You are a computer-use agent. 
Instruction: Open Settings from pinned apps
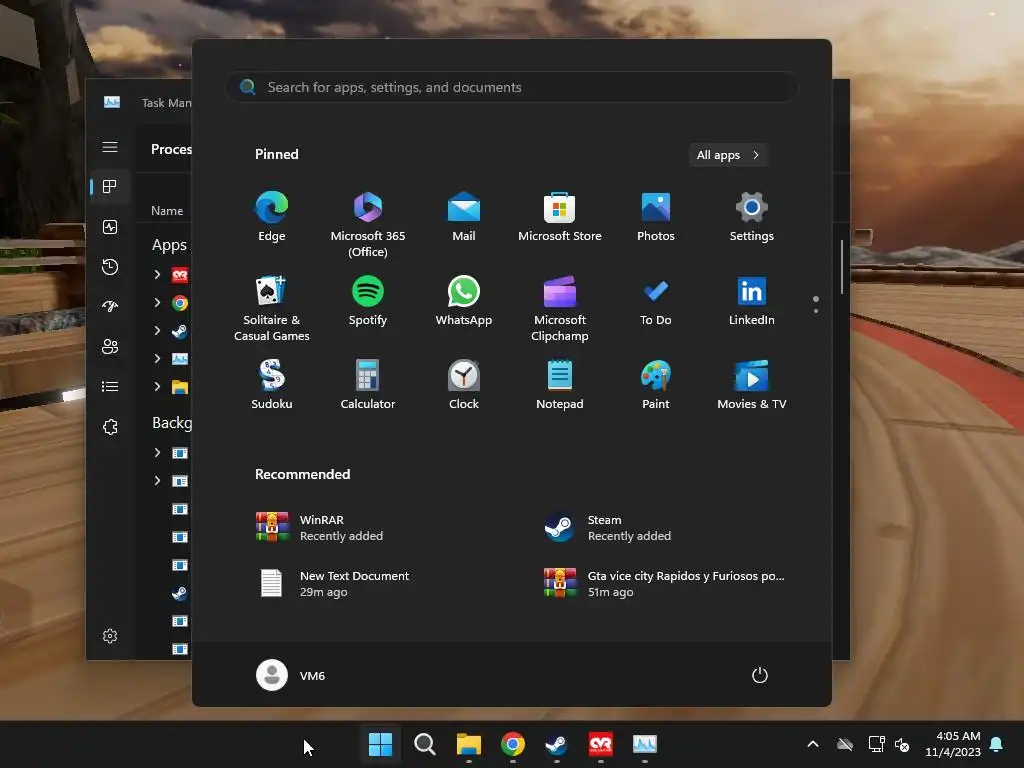[x=752, y=217]
